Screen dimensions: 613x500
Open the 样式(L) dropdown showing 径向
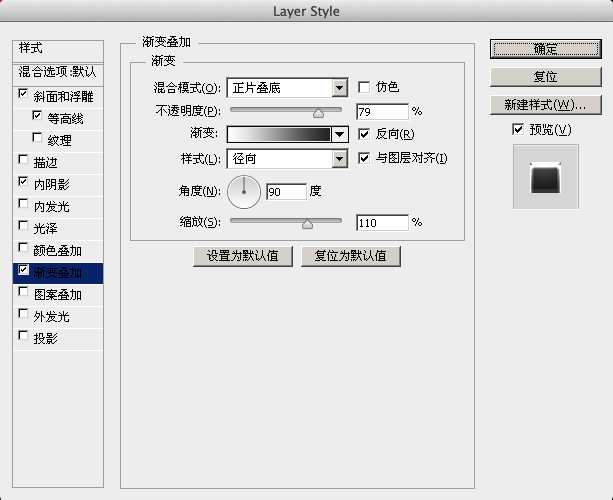pos(287,159)
